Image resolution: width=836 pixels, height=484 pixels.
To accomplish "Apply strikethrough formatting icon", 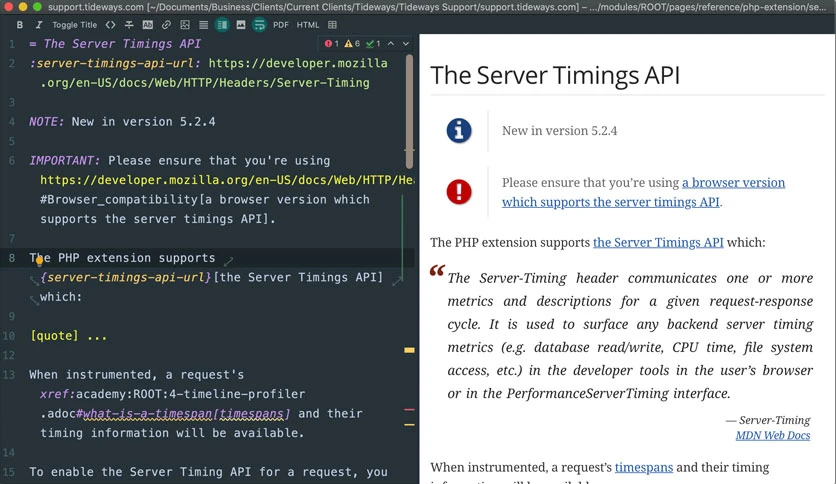I will 129,25.
